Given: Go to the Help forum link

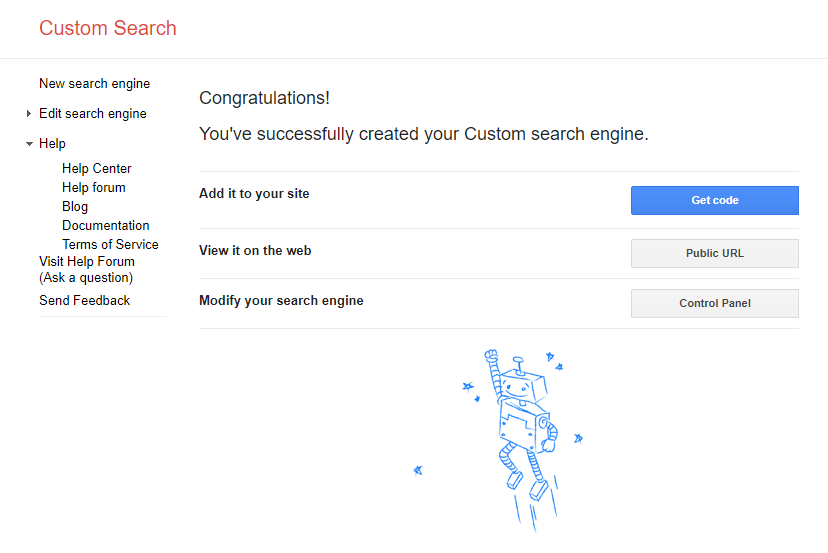Looking at the screenshot, I should [93, 188].
